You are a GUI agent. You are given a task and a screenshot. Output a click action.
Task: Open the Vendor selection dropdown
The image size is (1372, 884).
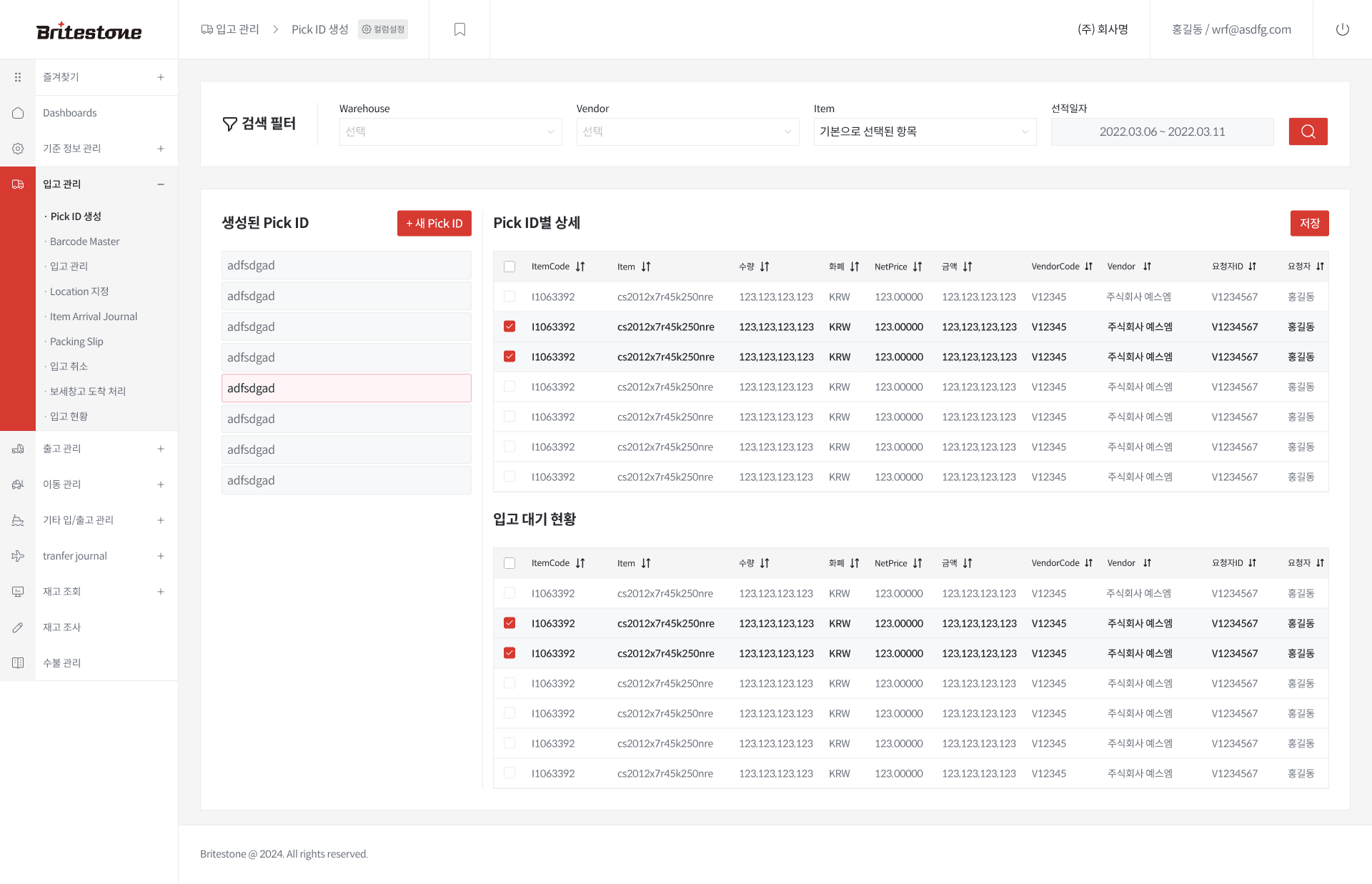[x=687, y=131]
